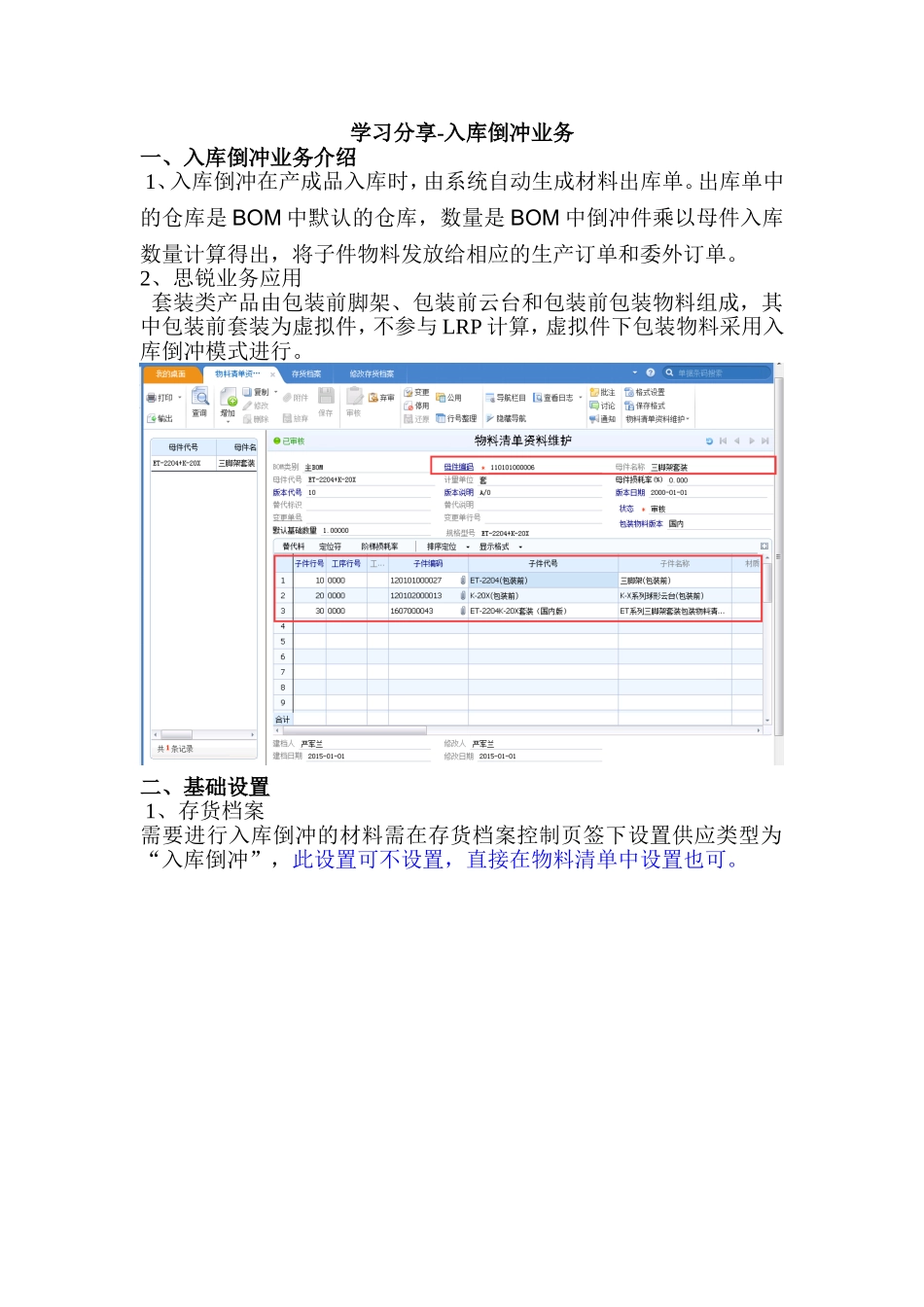Click the 变更 change icon

tap(409, 392)
